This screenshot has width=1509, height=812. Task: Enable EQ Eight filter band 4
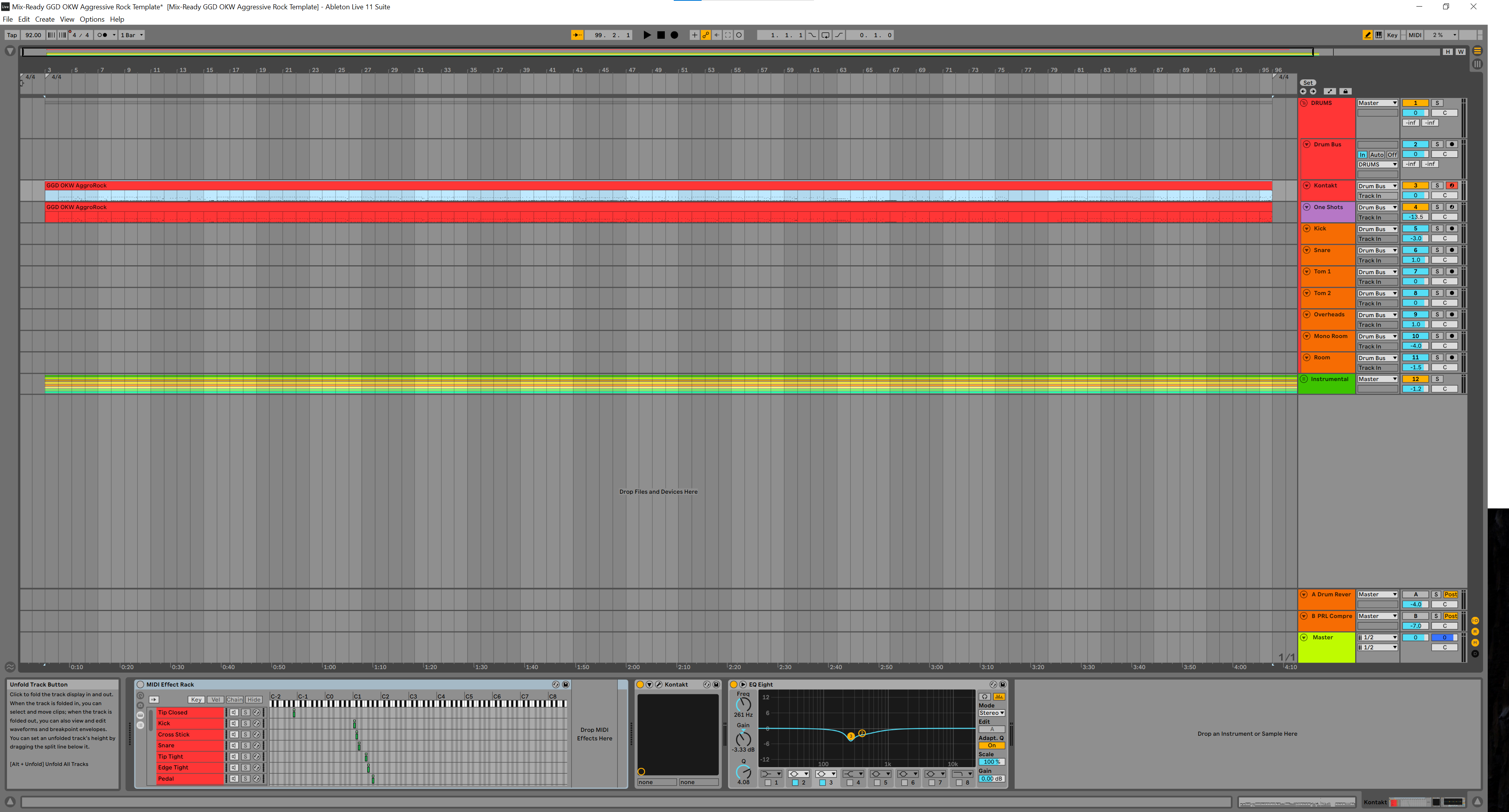(x=850, y=783)
